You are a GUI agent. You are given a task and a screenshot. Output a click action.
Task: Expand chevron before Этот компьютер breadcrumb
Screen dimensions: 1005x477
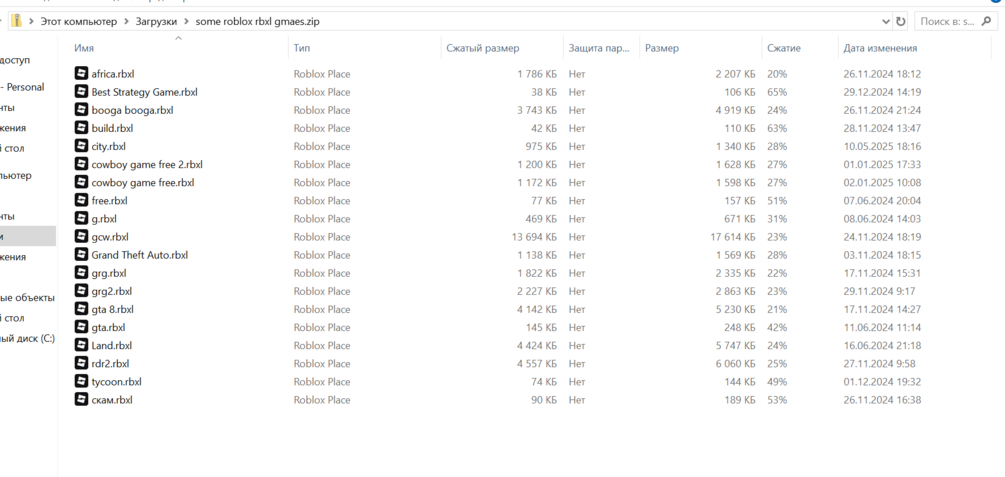coord(31,21)
